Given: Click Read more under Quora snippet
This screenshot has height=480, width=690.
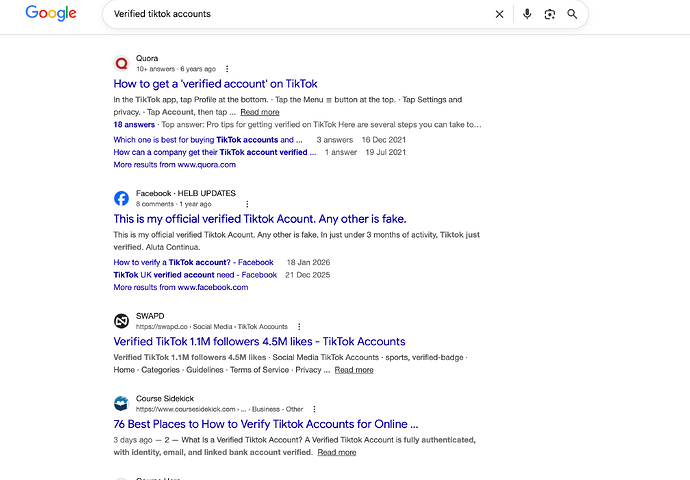Looking at the screenshot, I should 260,112.
